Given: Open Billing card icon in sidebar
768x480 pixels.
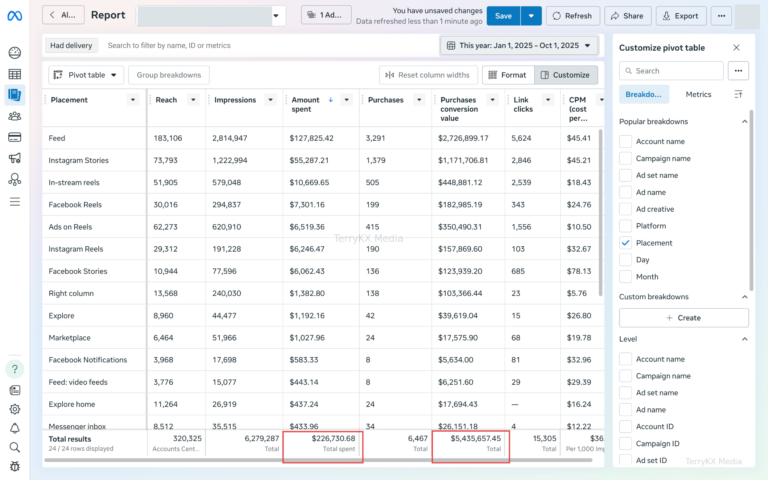Looking at the screenshot, I should [x=15, y=137].
